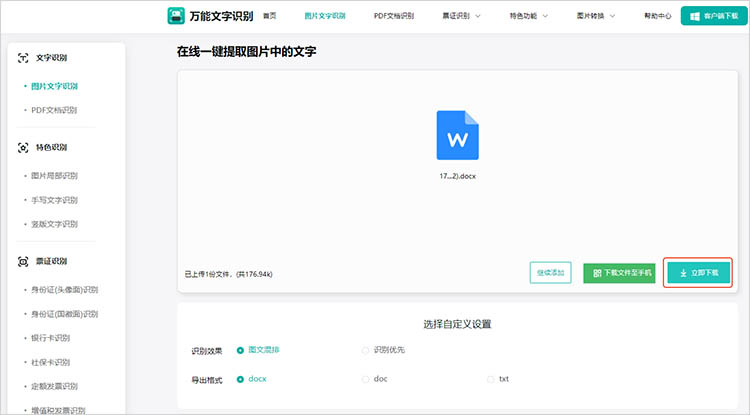Image resolution: width=750 pixels, height=415 pixels.
Task: Click the 特色识别 sidebar heading
Action: [51, 147]
